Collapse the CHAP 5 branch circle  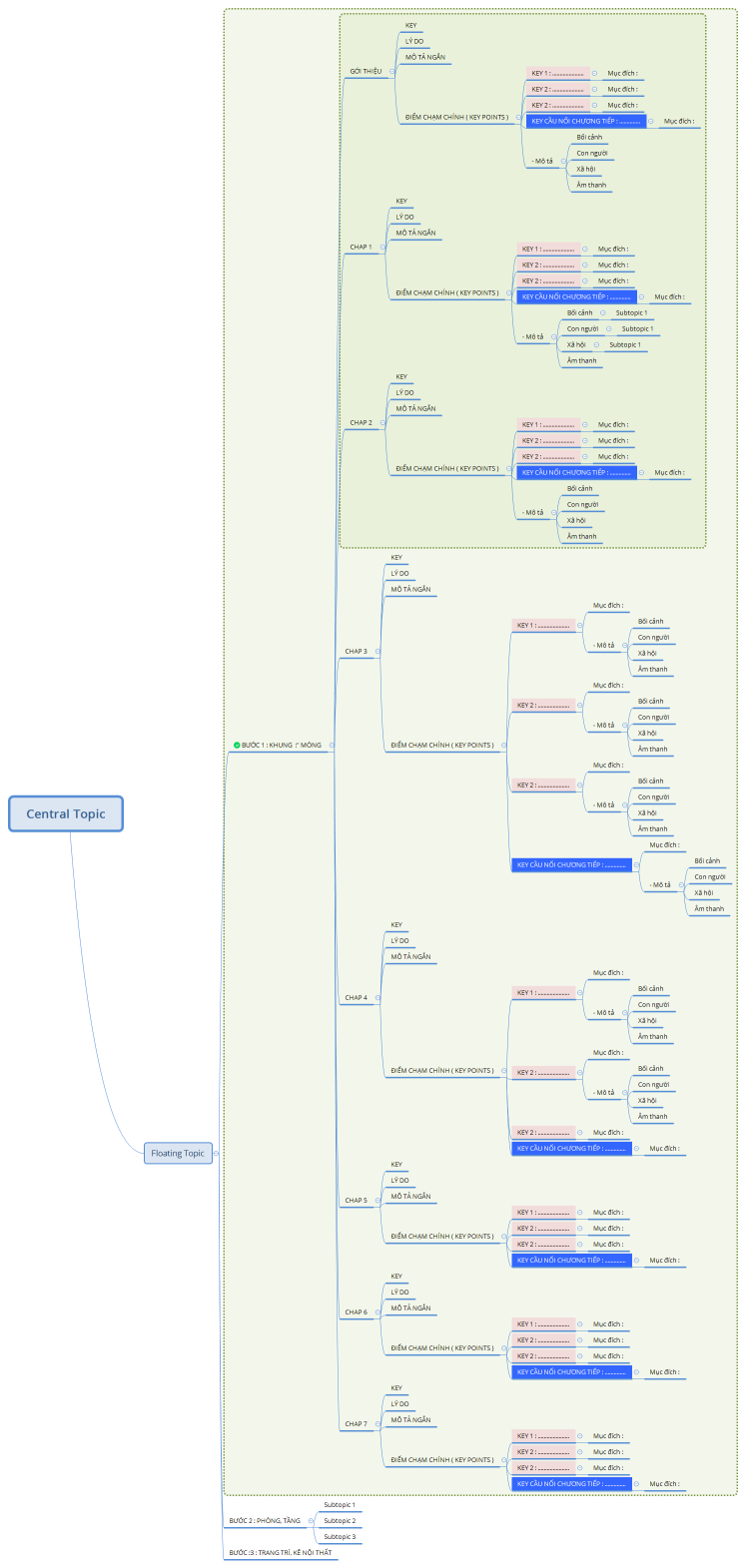tap(377, 1200)
